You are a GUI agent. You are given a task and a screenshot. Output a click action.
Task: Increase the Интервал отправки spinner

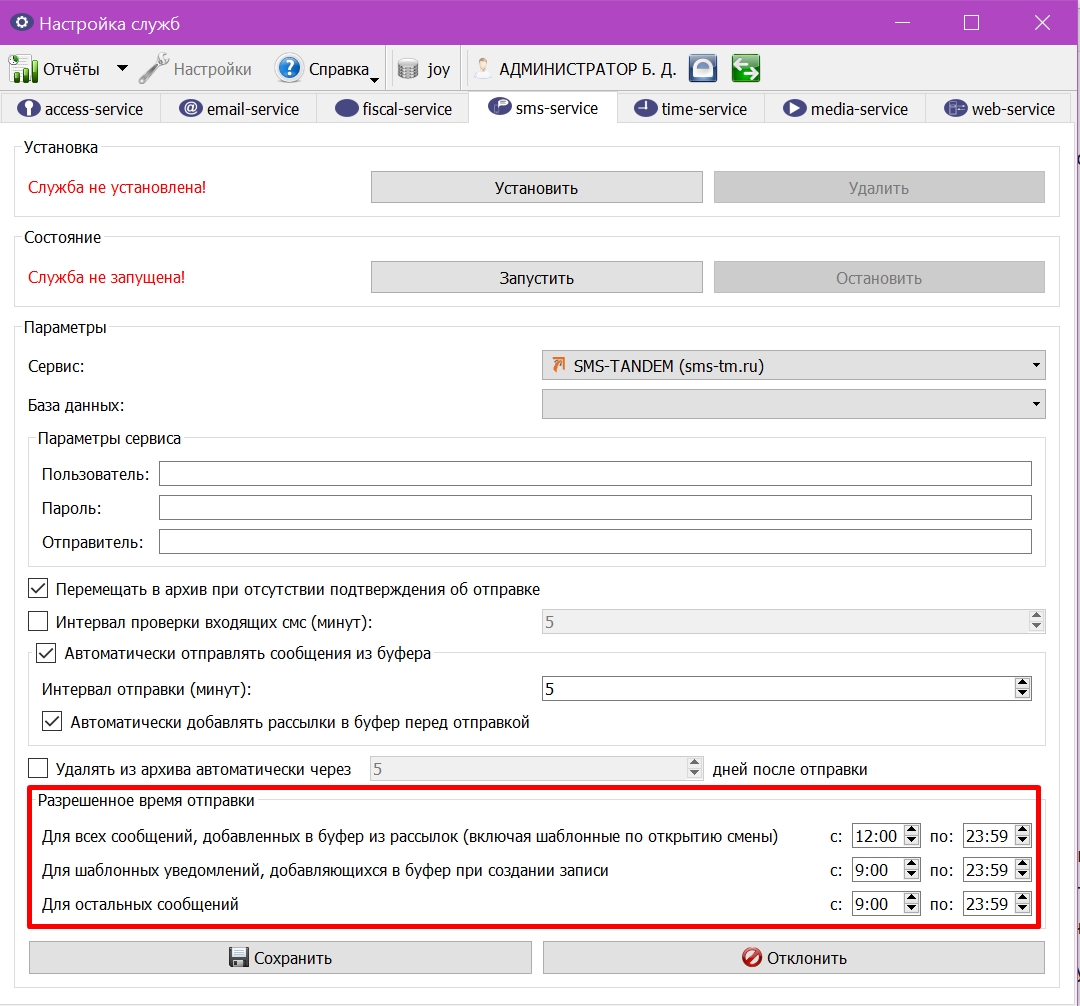click(x=1022, y=683)
